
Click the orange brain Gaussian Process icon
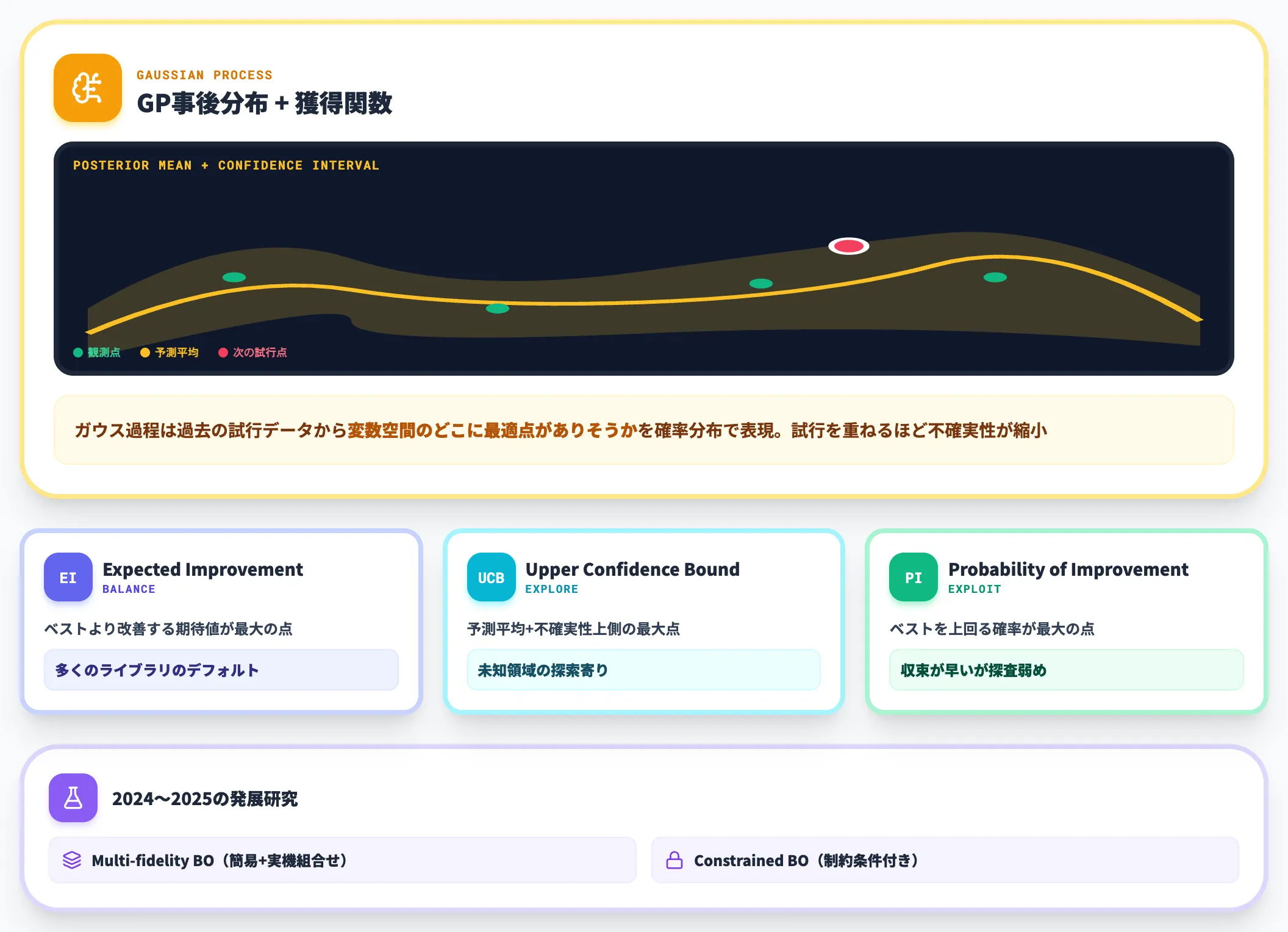coord(88,88)
